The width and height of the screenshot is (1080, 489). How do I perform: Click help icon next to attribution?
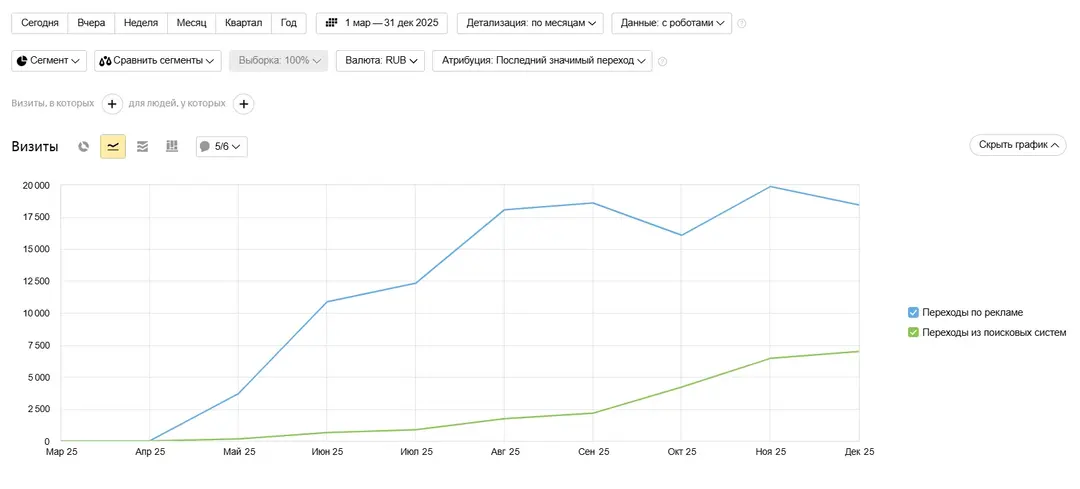(662, 61)
